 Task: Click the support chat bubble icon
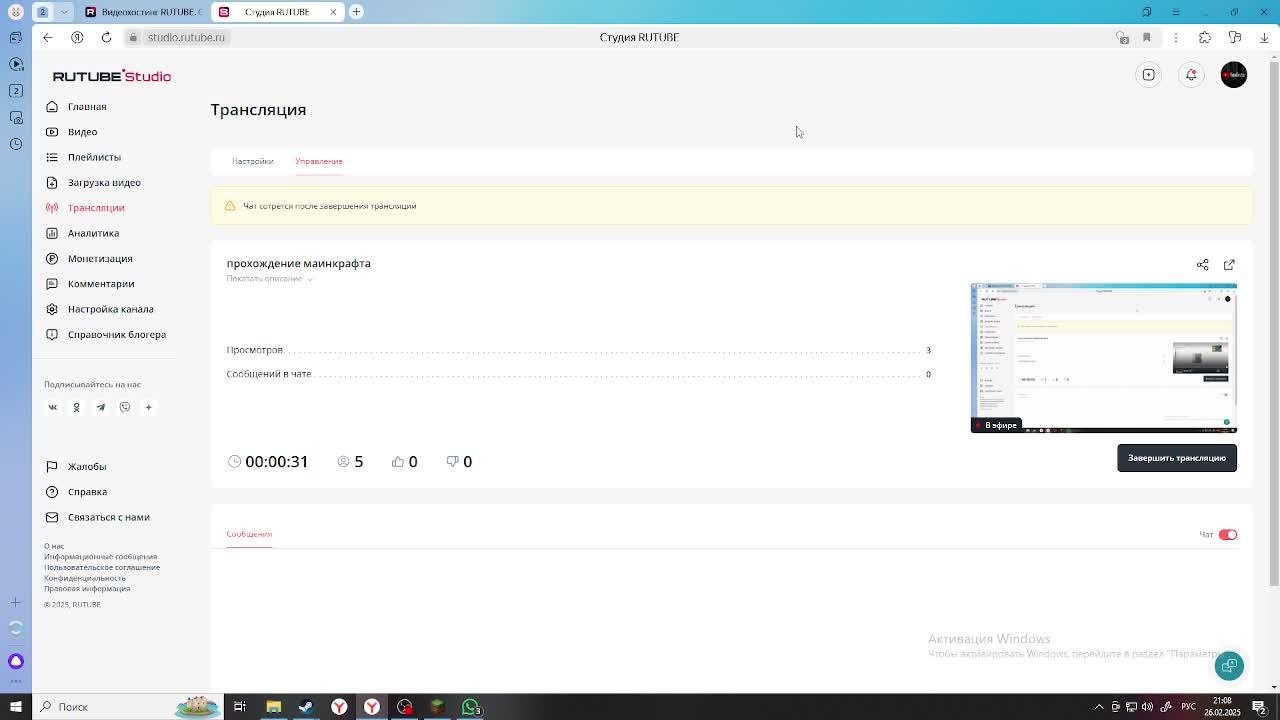click(x=1229, y=666)
